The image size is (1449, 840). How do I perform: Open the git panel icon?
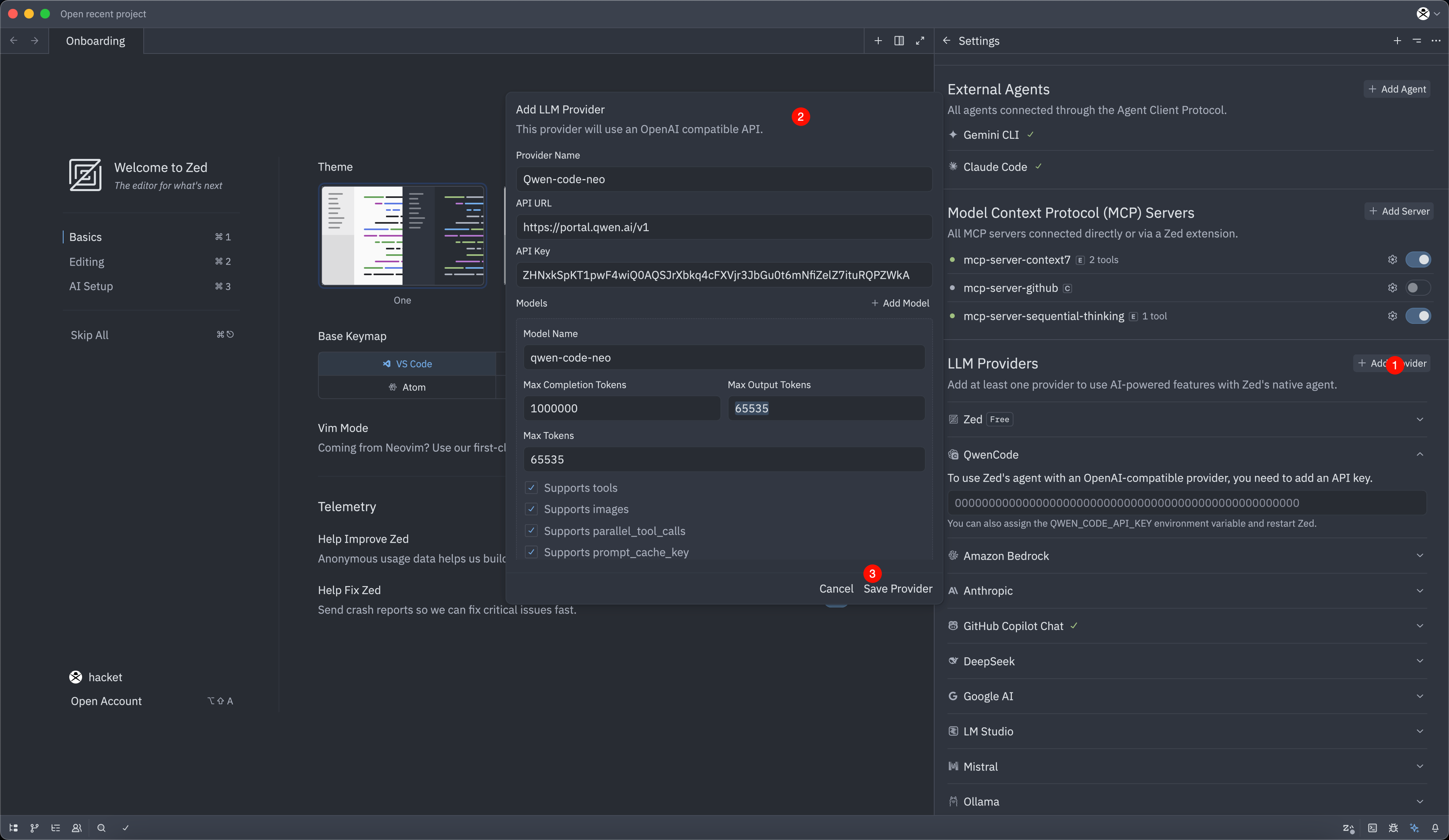point(35,828)
